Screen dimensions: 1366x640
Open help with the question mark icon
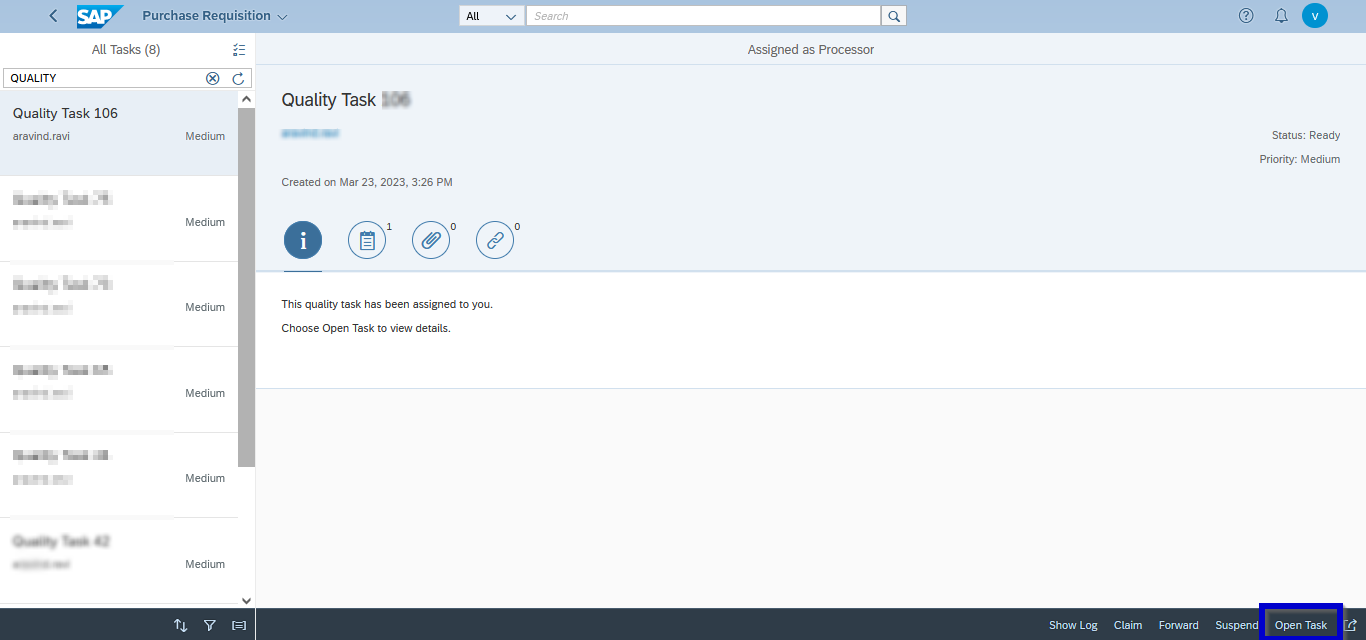1245,15
